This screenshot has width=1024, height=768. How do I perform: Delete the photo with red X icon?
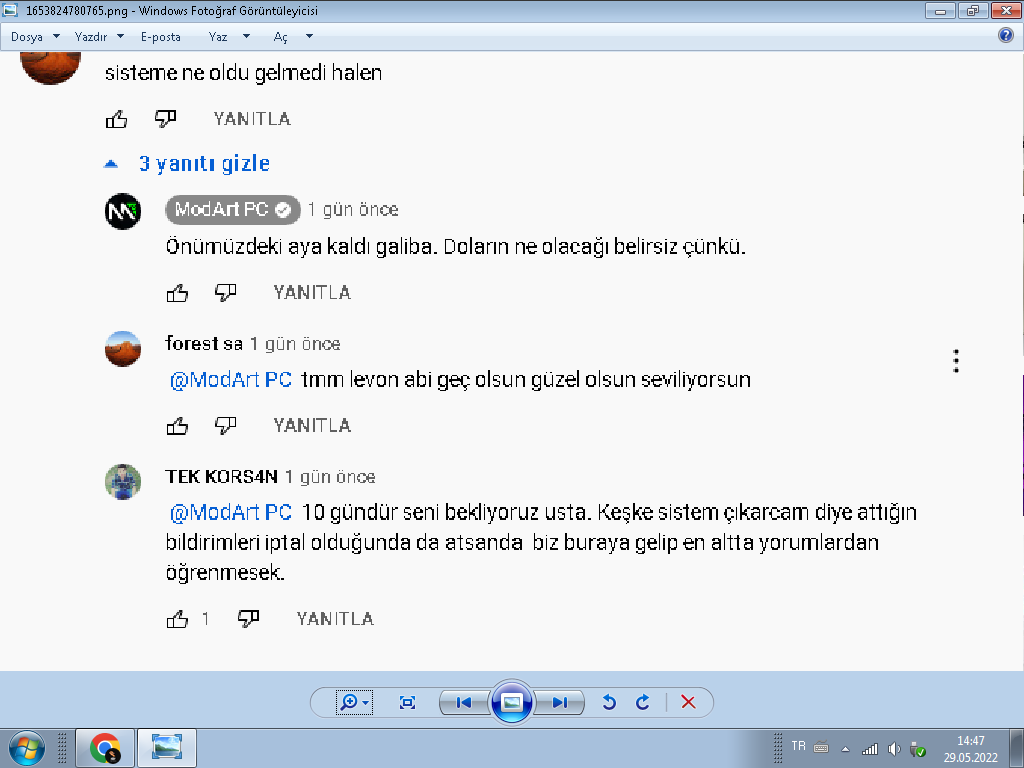[688, 703]
